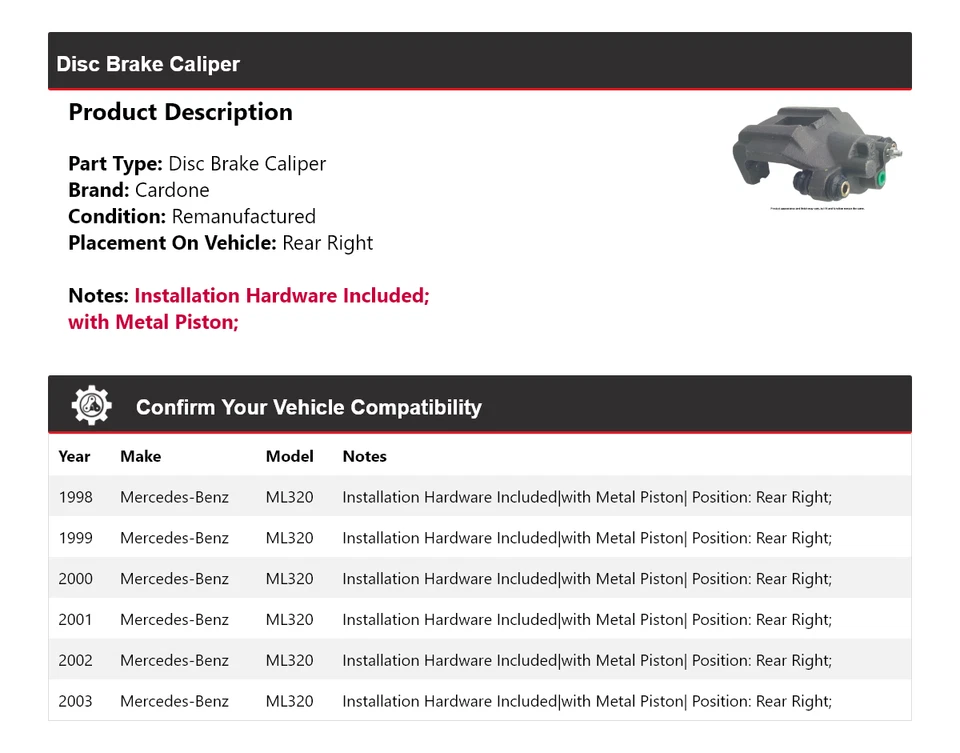Click the Part Type: Disc Brake Caliper line

(x=197, y=164)
